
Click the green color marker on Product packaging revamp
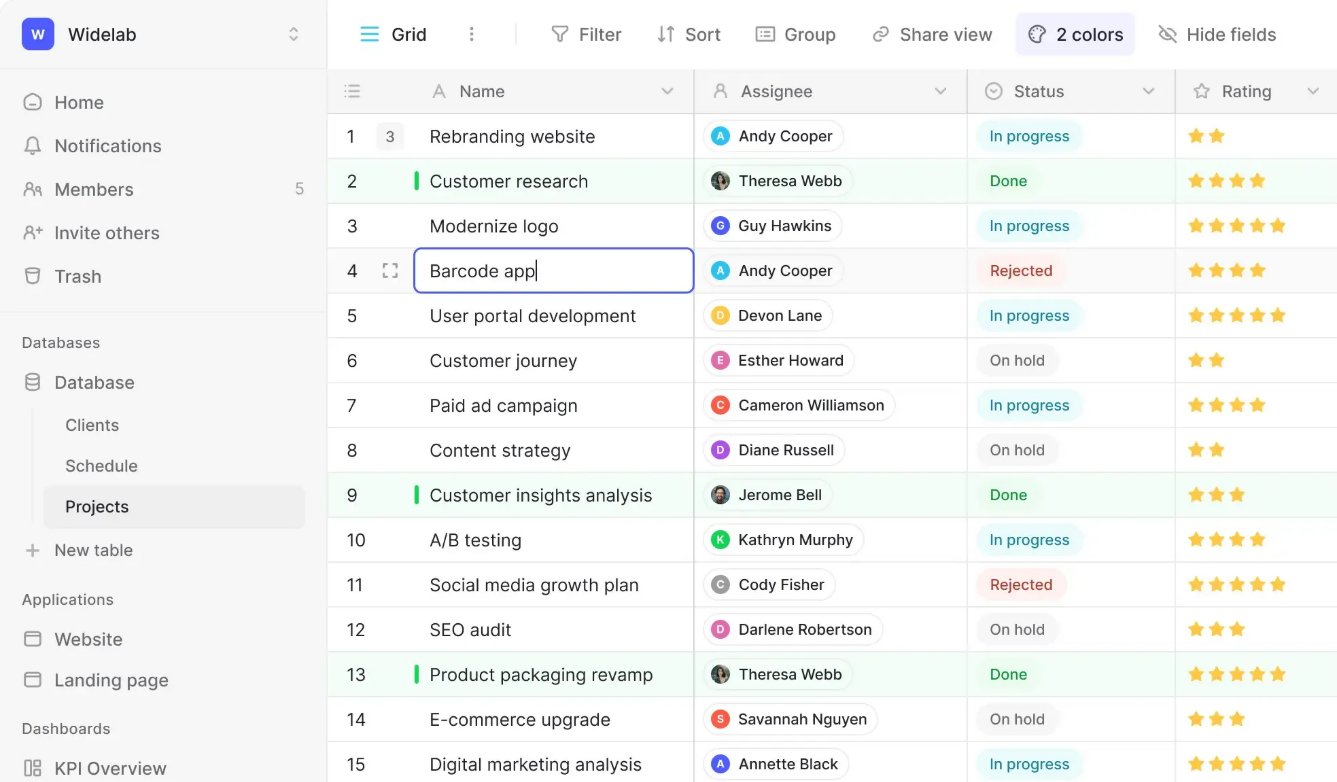coord(417,675)
